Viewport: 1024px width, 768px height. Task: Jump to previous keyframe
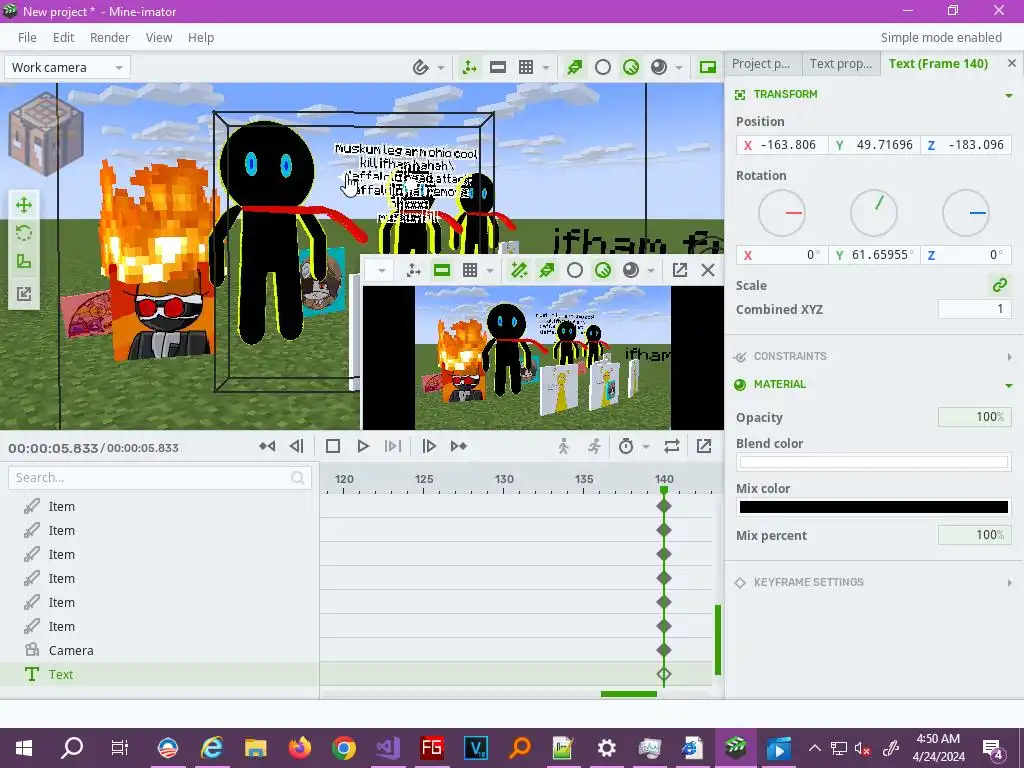pos(267,446)
